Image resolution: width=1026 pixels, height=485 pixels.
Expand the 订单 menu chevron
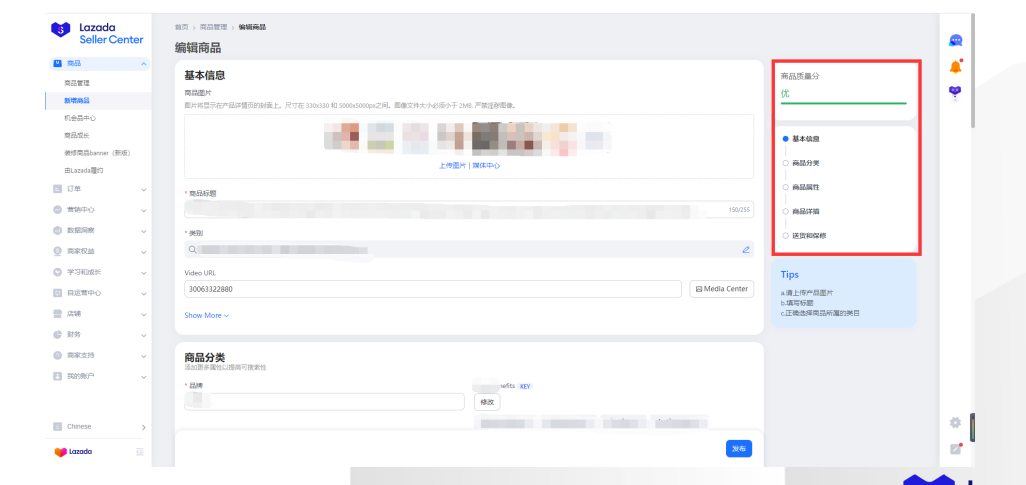(x=143, y=190)
